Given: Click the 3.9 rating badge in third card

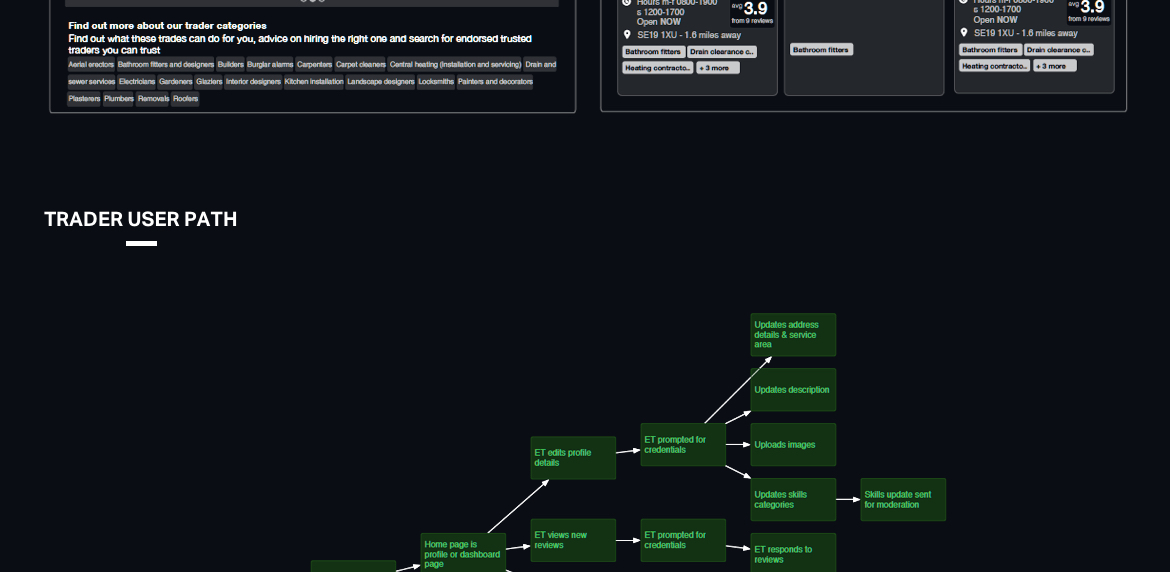Looking at the screenshot, I should tap(1089, 9).
